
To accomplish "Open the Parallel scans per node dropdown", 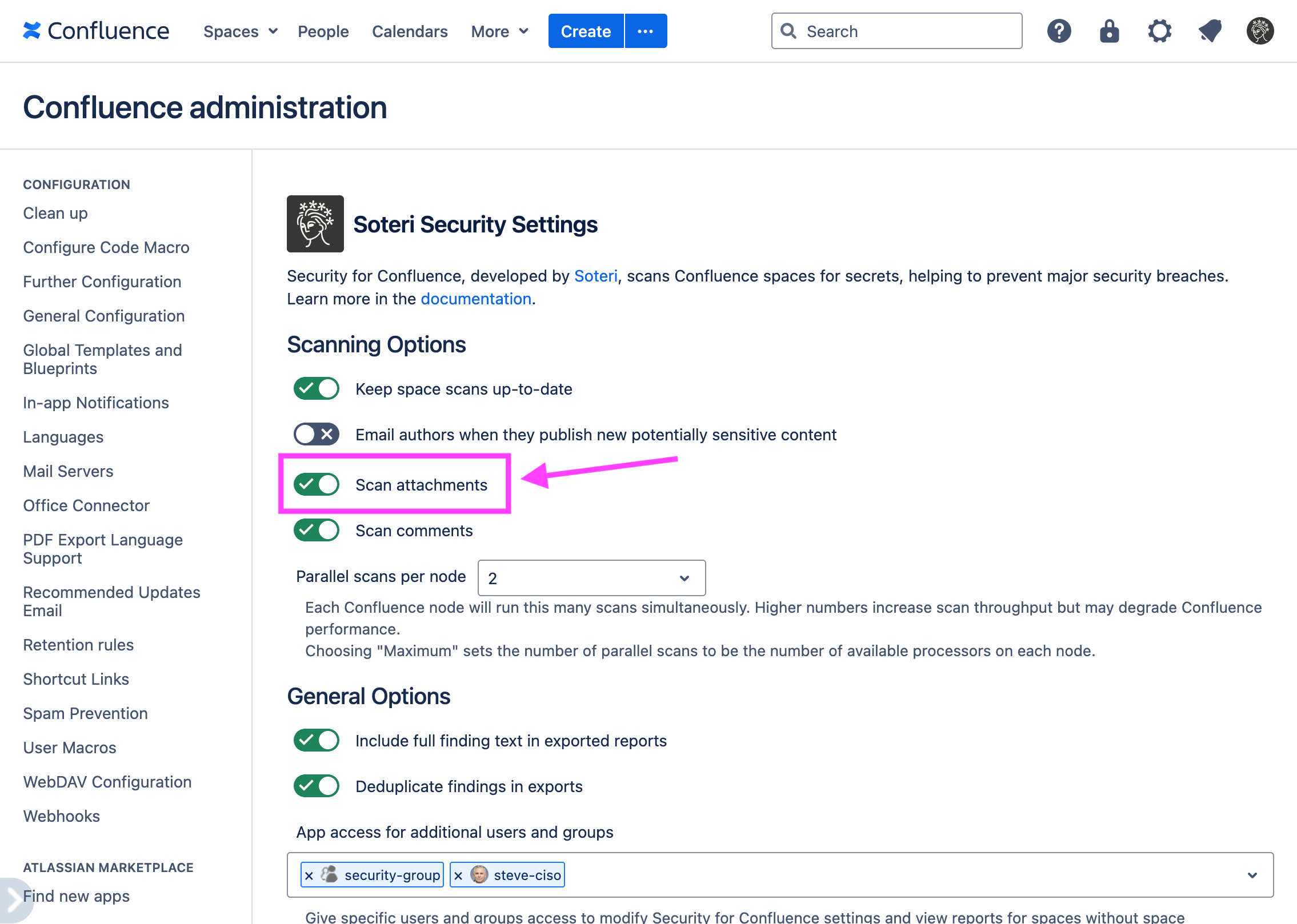I will click(x=591, y=577).
